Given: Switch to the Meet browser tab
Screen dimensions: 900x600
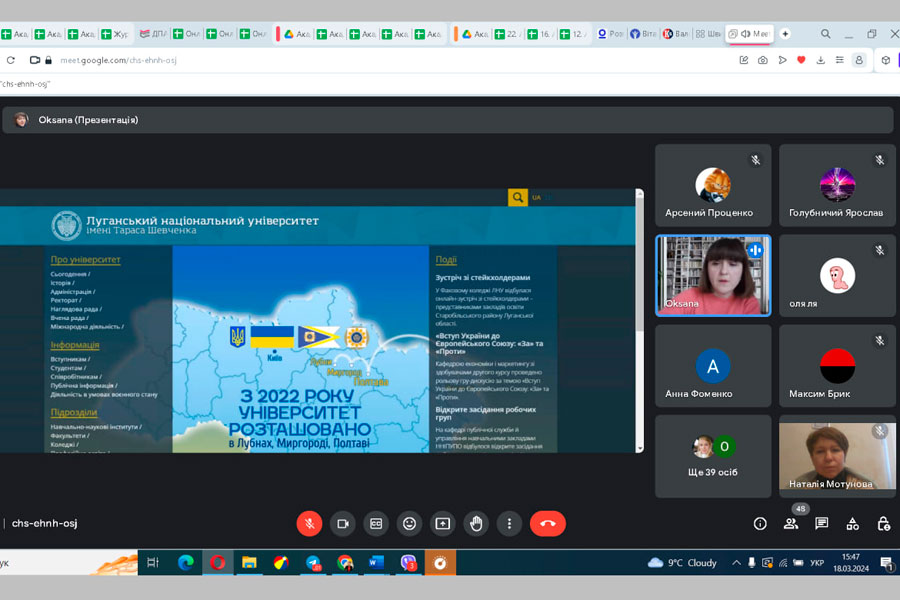Looking at the screenshot, I should point(750,34).
